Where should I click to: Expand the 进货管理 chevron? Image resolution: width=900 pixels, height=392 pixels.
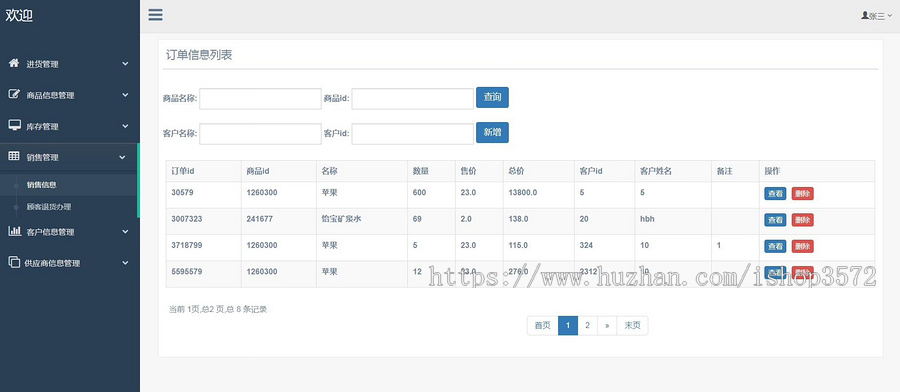point(125,64)
